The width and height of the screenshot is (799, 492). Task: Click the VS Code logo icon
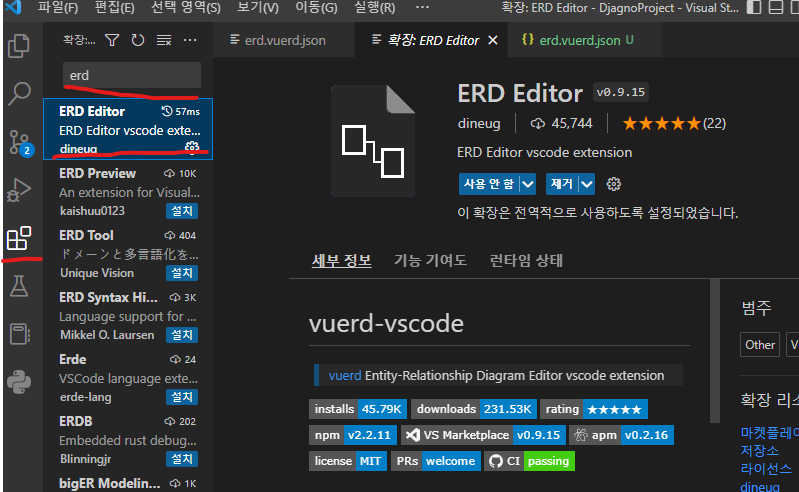pyautogui.click(x=13, y=7)
